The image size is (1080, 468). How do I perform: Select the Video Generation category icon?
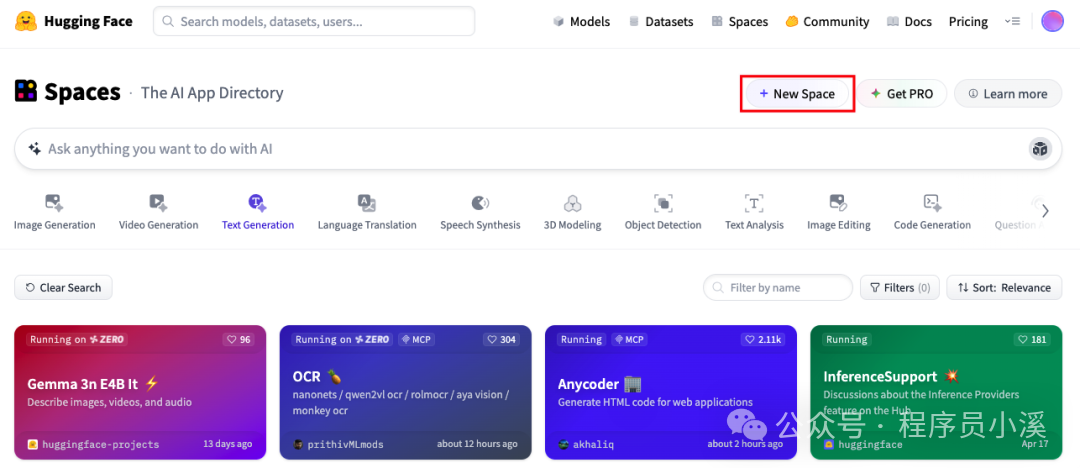tap(158, 203)
